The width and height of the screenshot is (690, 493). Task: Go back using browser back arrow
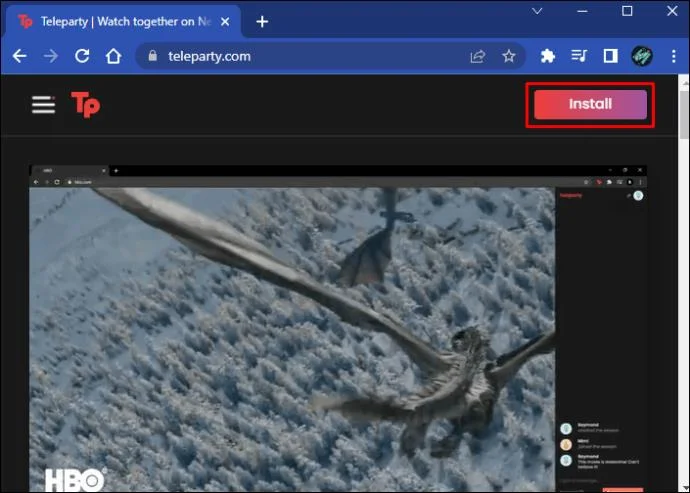coord(19,56)
